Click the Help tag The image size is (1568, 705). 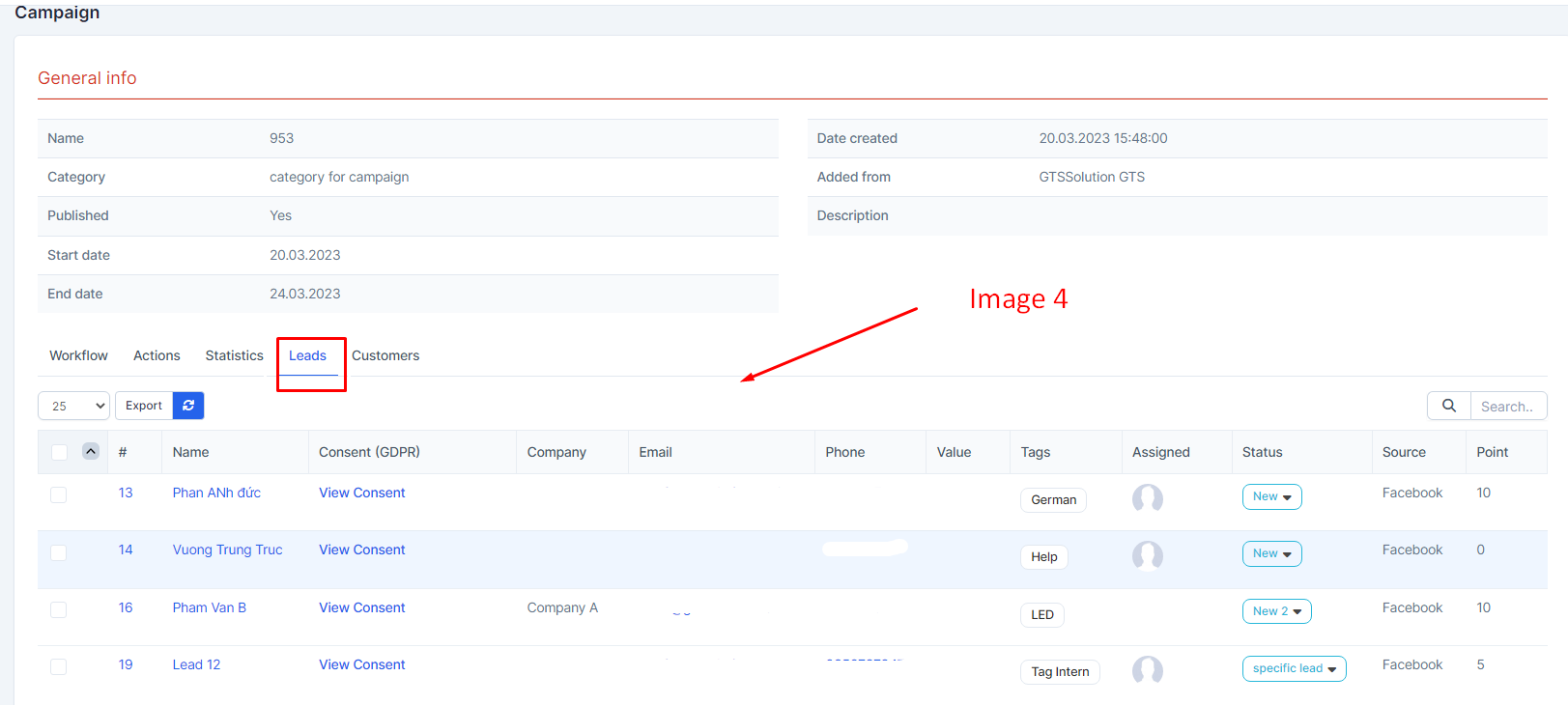1043,556
